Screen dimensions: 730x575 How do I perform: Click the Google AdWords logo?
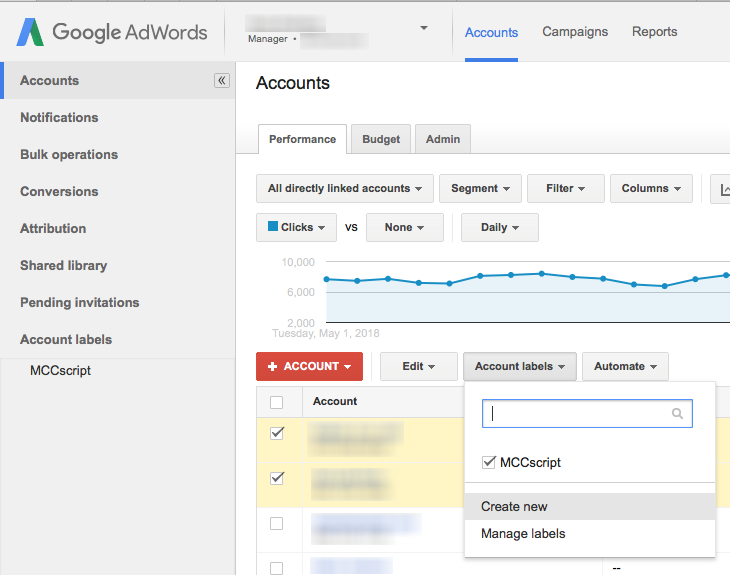point(112,32)
